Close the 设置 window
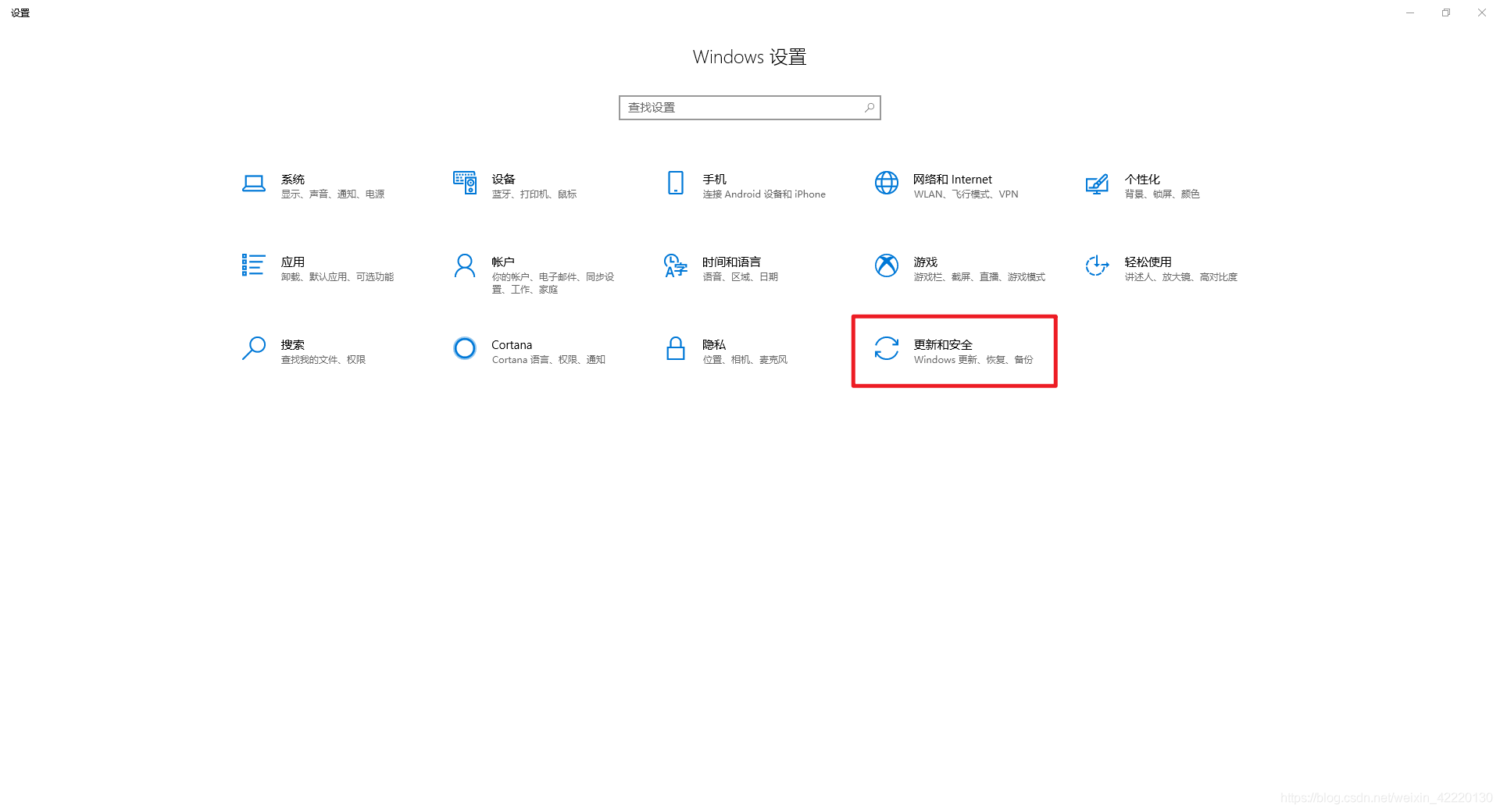Image resolution: width=1500 pixels, height=812 pixels. click(1482, 12)
